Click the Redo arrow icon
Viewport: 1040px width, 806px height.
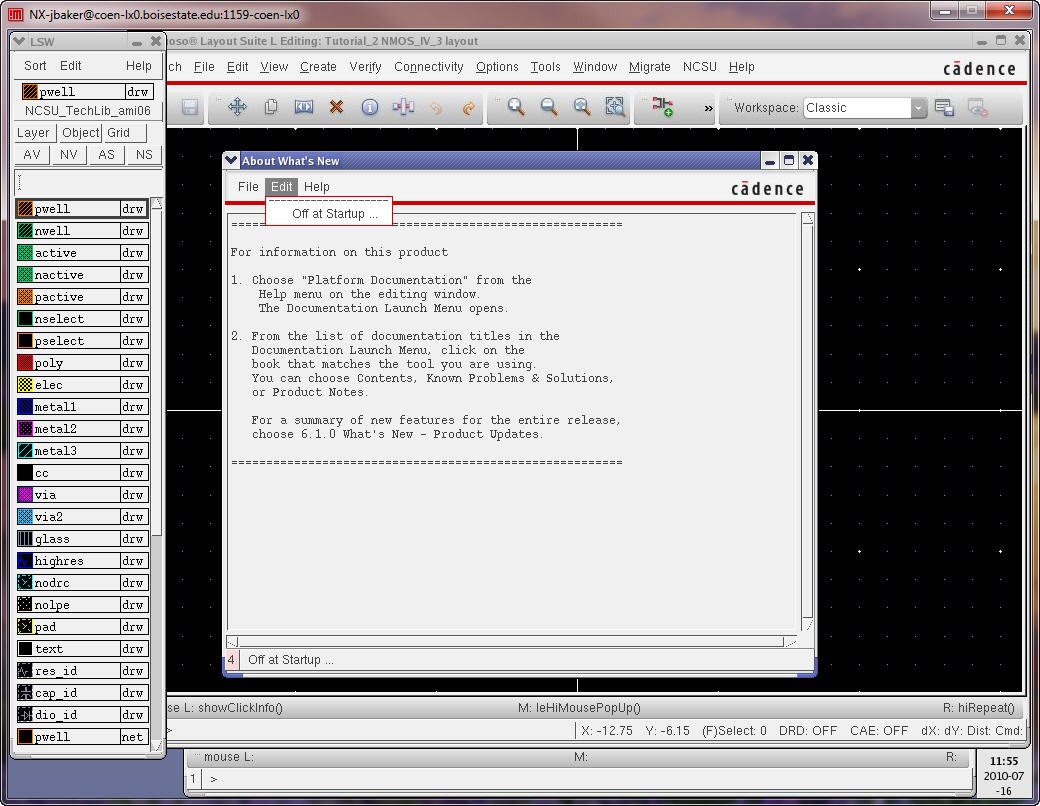[x=468, y=107]
